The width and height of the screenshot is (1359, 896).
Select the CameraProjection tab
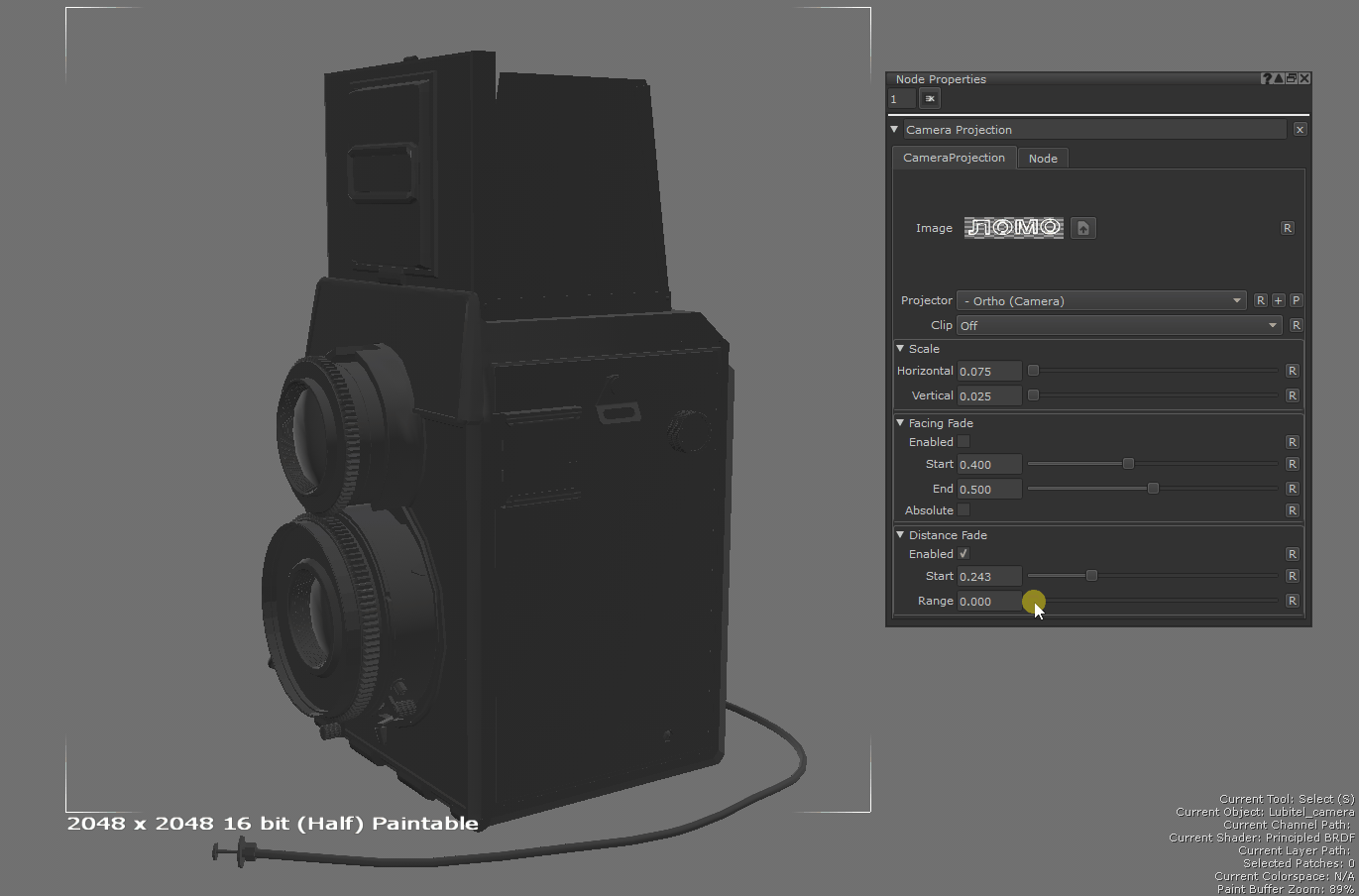pos(954,158)
